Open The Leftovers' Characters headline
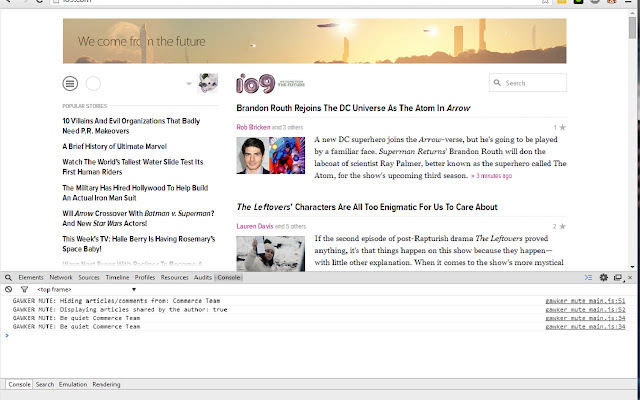The image size is (640, 400). click(367, 207)
